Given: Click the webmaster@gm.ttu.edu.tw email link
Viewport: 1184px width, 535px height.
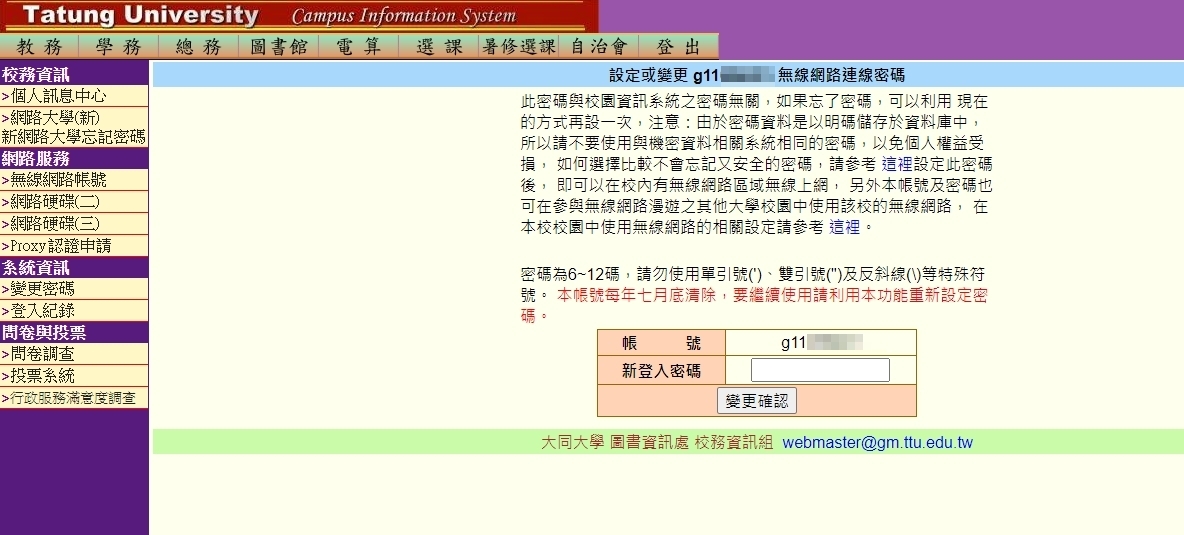Looking at the screenshot, I should click(877, 442).
